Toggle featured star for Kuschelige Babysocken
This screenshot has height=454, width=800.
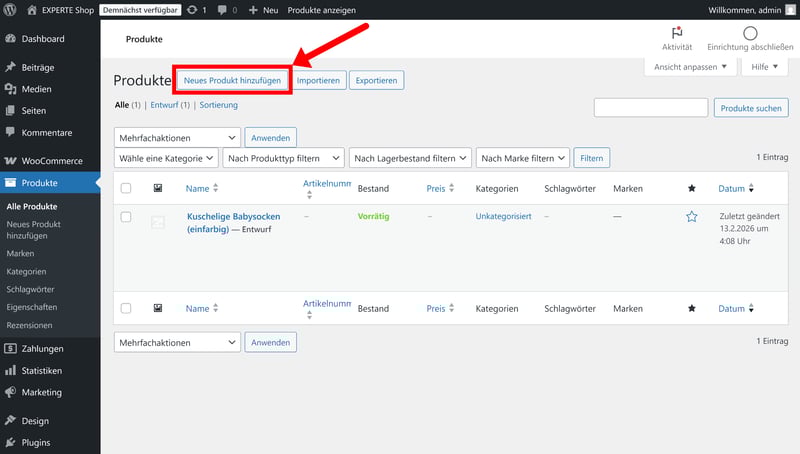click(691, 216)
